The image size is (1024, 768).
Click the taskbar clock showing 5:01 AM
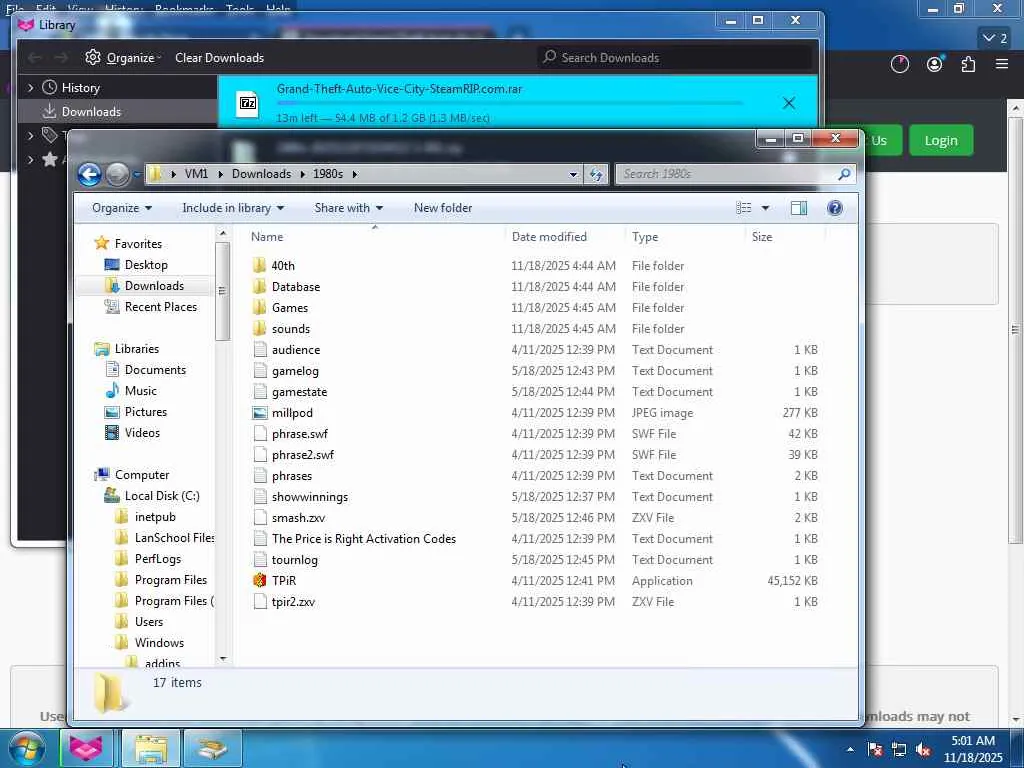(x=973, y=749)
